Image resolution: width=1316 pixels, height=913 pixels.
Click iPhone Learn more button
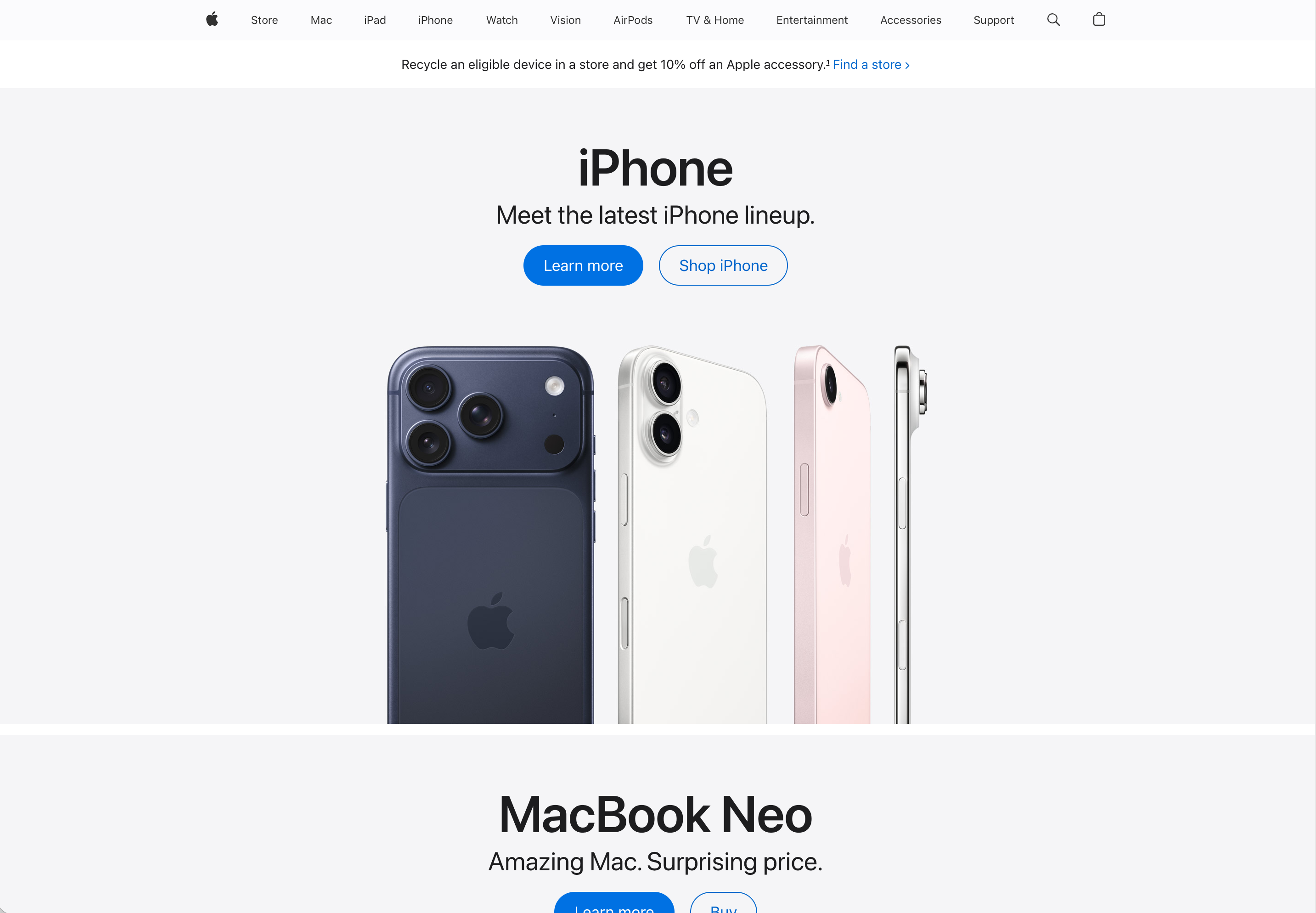tap(583, 265)
